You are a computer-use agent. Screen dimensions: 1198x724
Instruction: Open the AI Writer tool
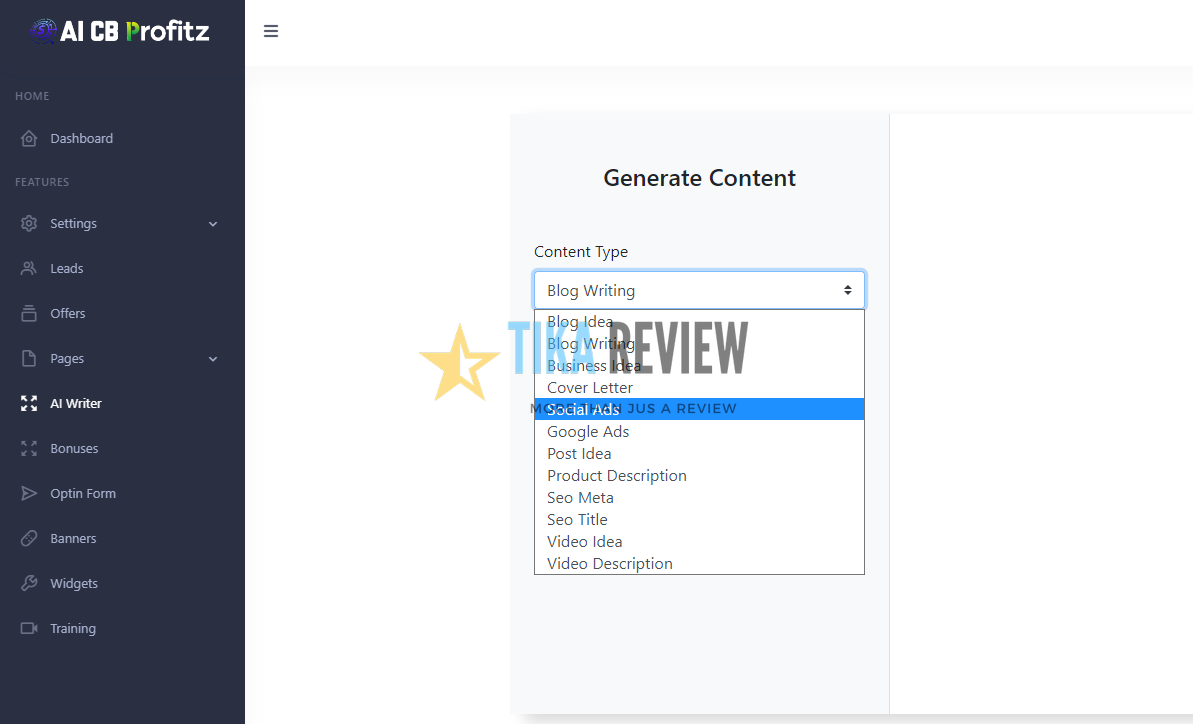click(x=75, y=403)
